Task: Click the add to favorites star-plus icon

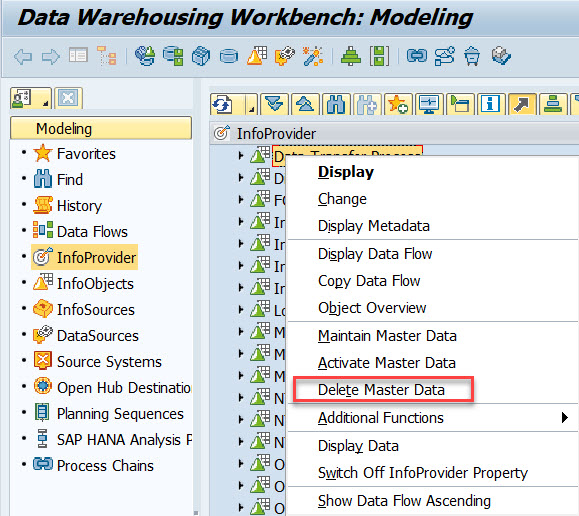Action: tap(398, 104)
